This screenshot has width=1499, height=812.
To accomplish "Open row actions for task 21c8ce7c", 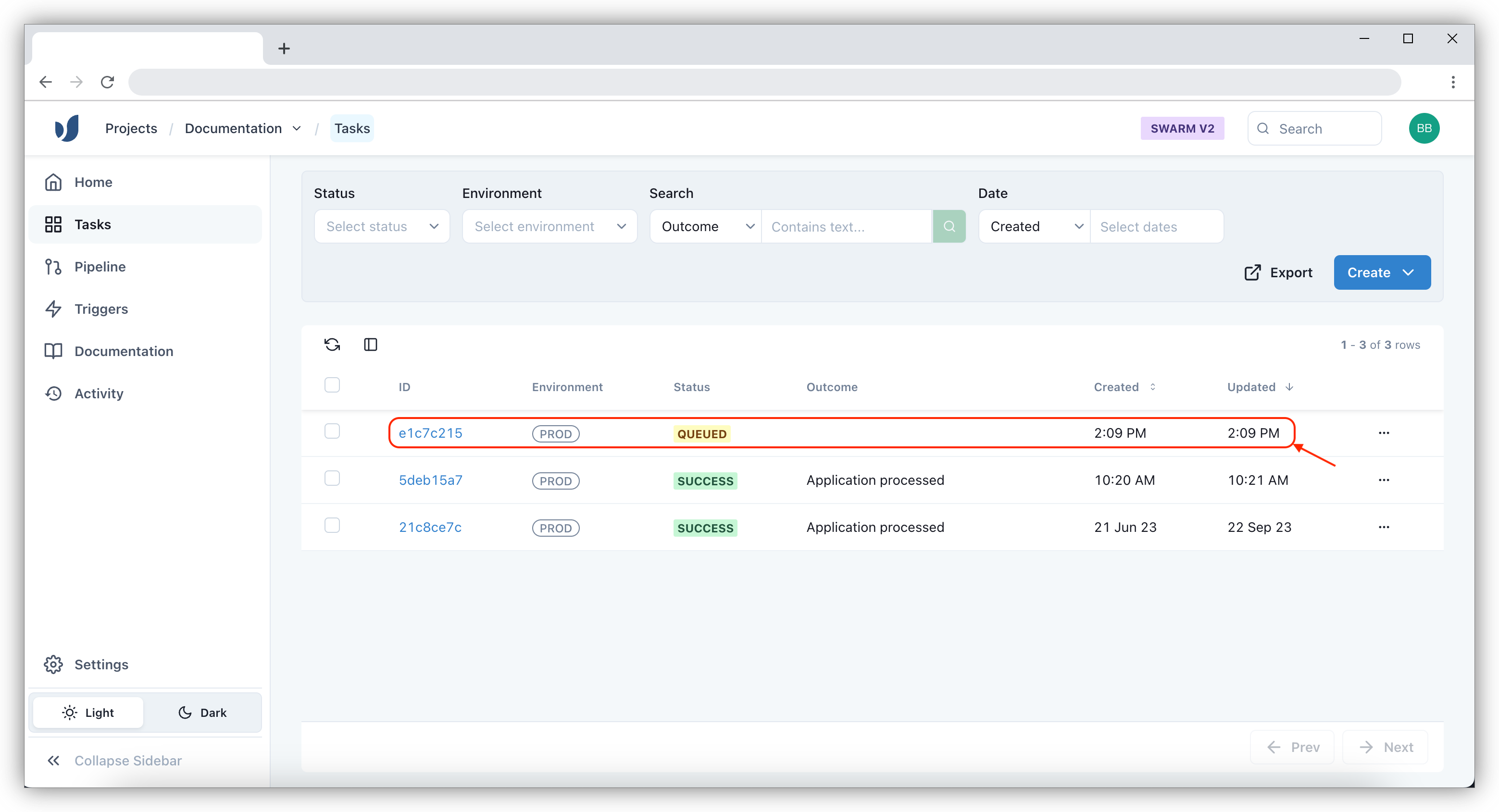I will (x=1384, y=527).
